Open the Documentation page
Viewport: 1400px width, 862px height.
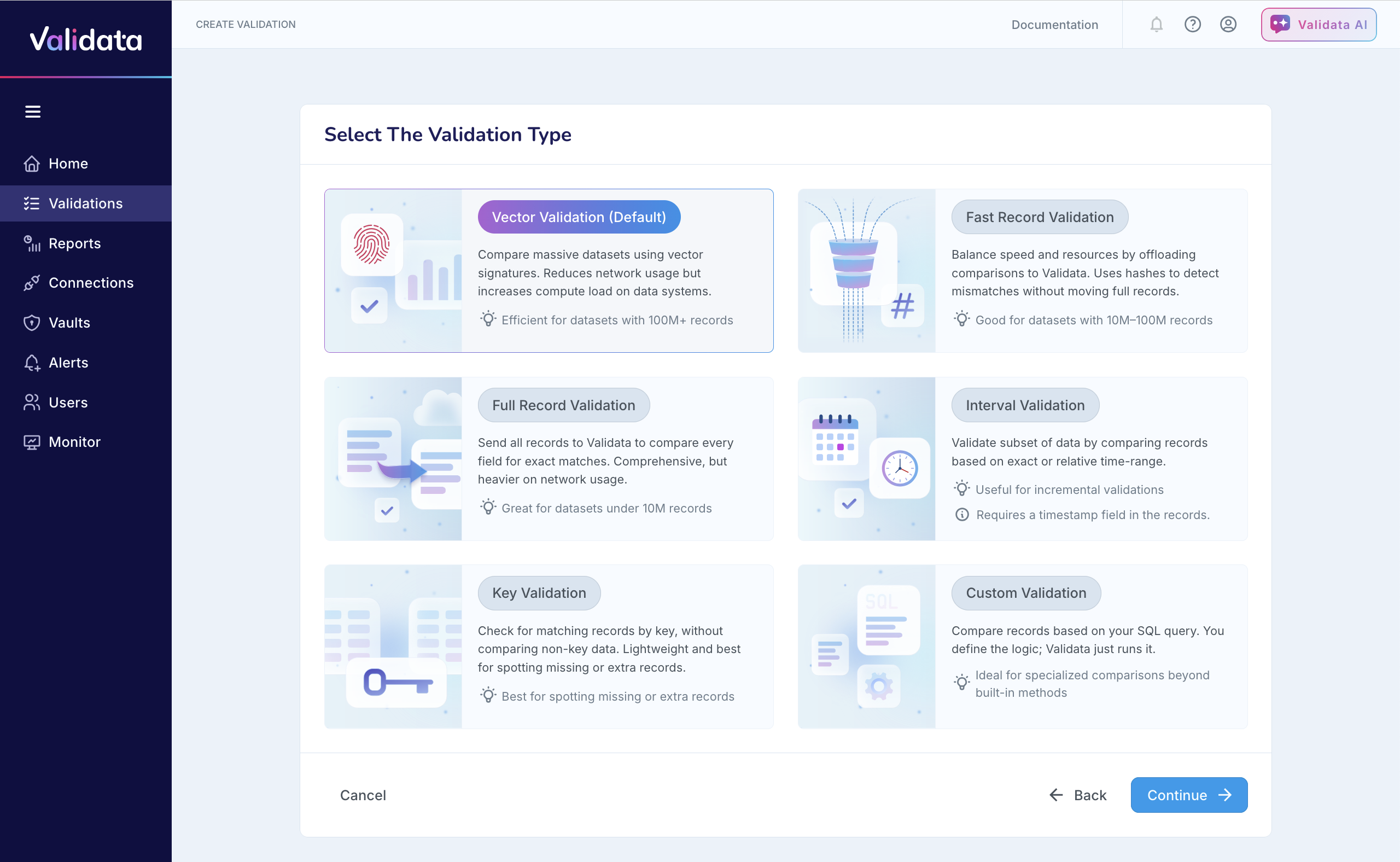[1054, 25]
